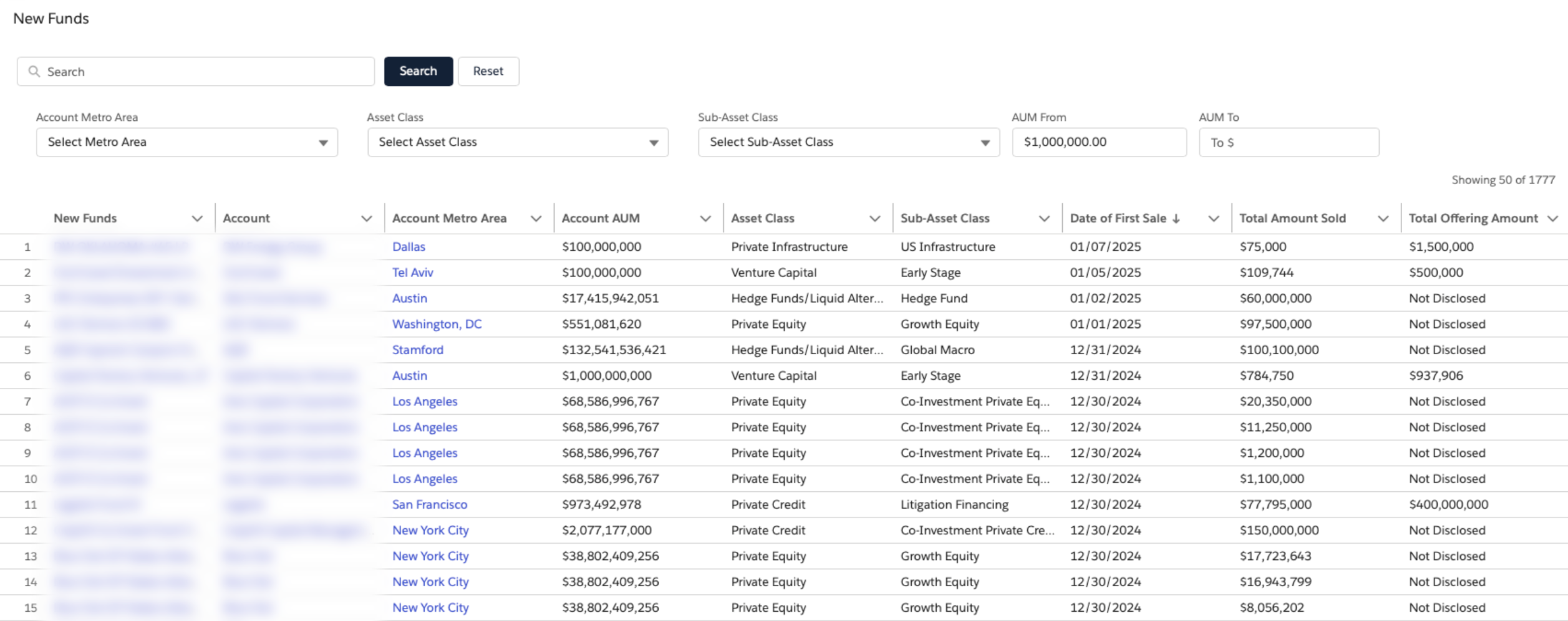Open the Asset Class column chevron menu
The width and height of the screenshot is (1568, 621).
[x=875, y=219]
